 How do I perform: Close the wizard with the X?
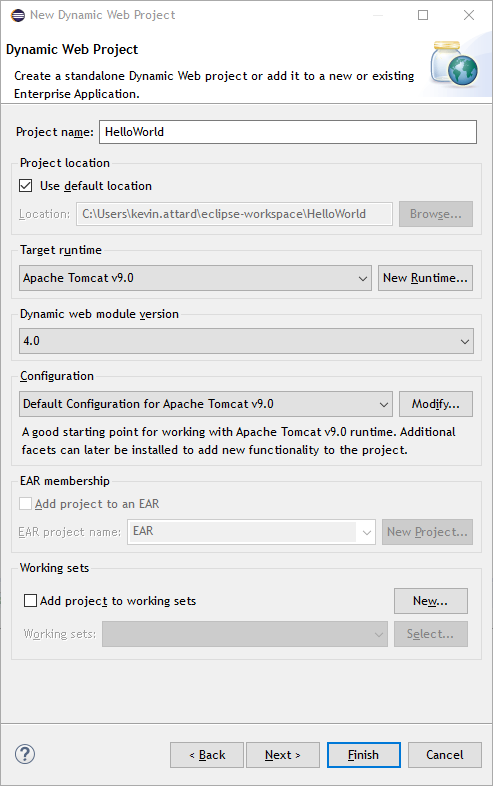pos(469,15)
